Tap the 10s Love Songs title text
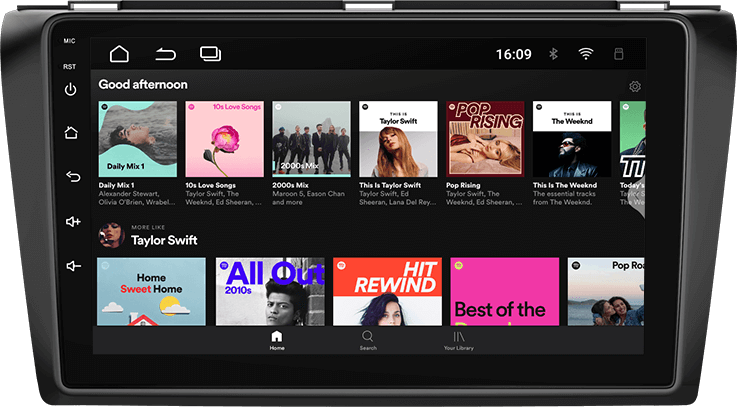 pos(211,185)
